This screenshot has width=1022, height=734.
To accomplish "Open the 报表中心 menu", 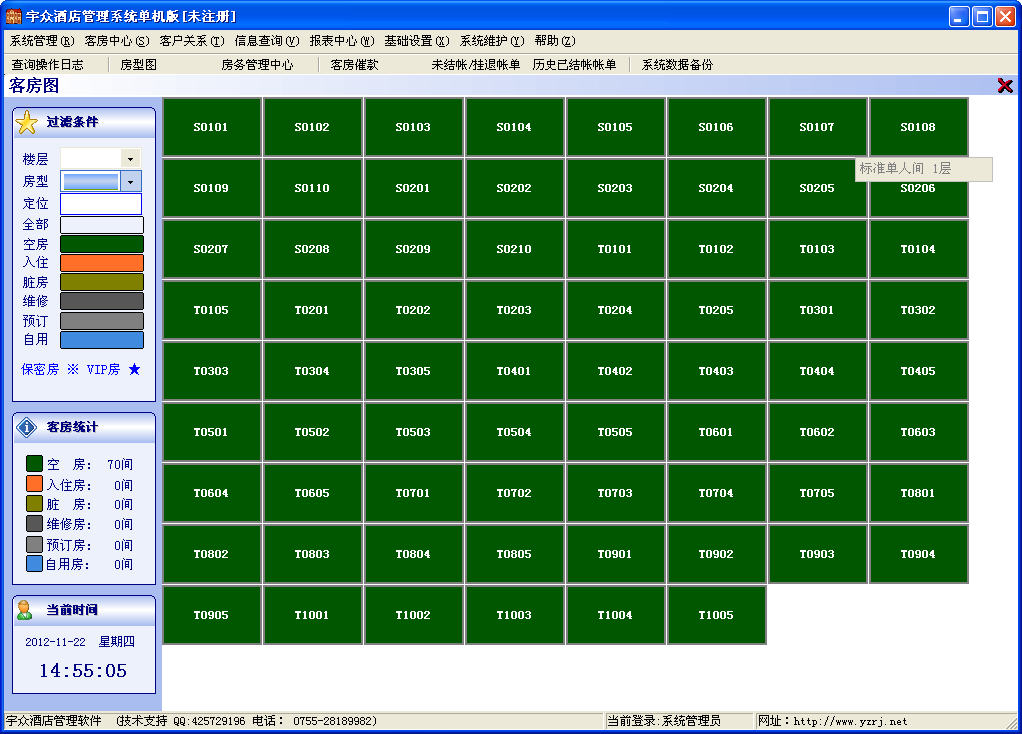I will (x=341, y=41).
